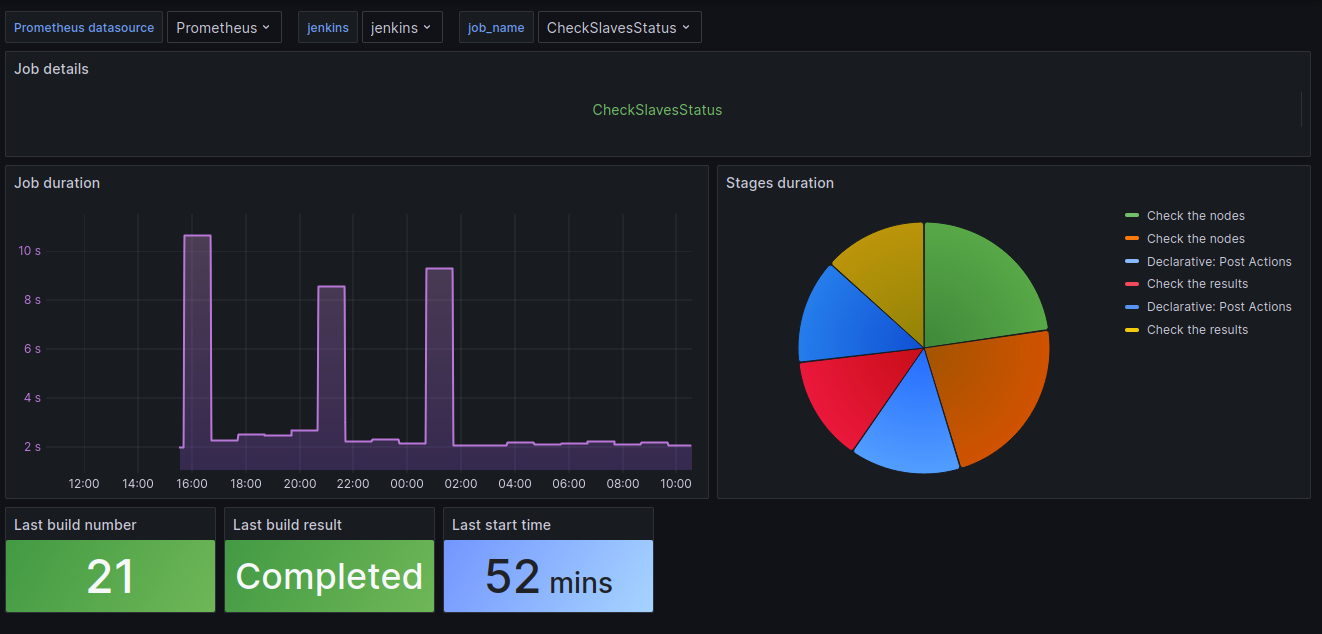Expand the jenkins variable dropdown
The image size is (1322, 634).
tap(401, 28)
